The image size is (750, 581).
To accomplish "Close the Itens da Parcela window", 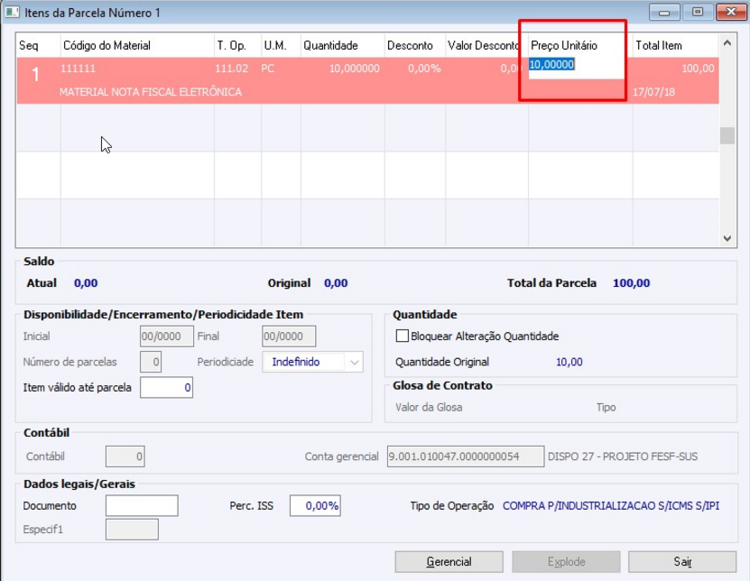I will pos(731,12).
